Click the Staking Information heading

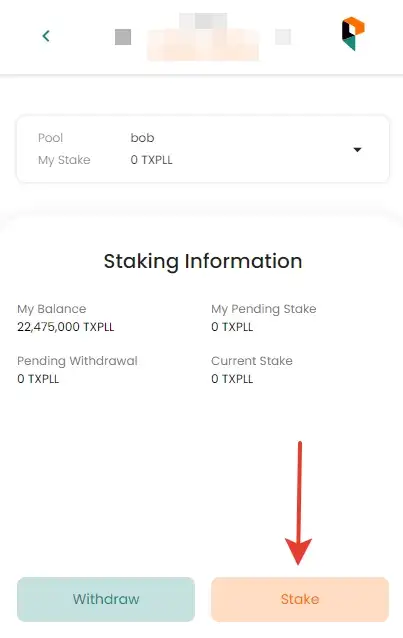pyautogui.click(x=203, y=261)
